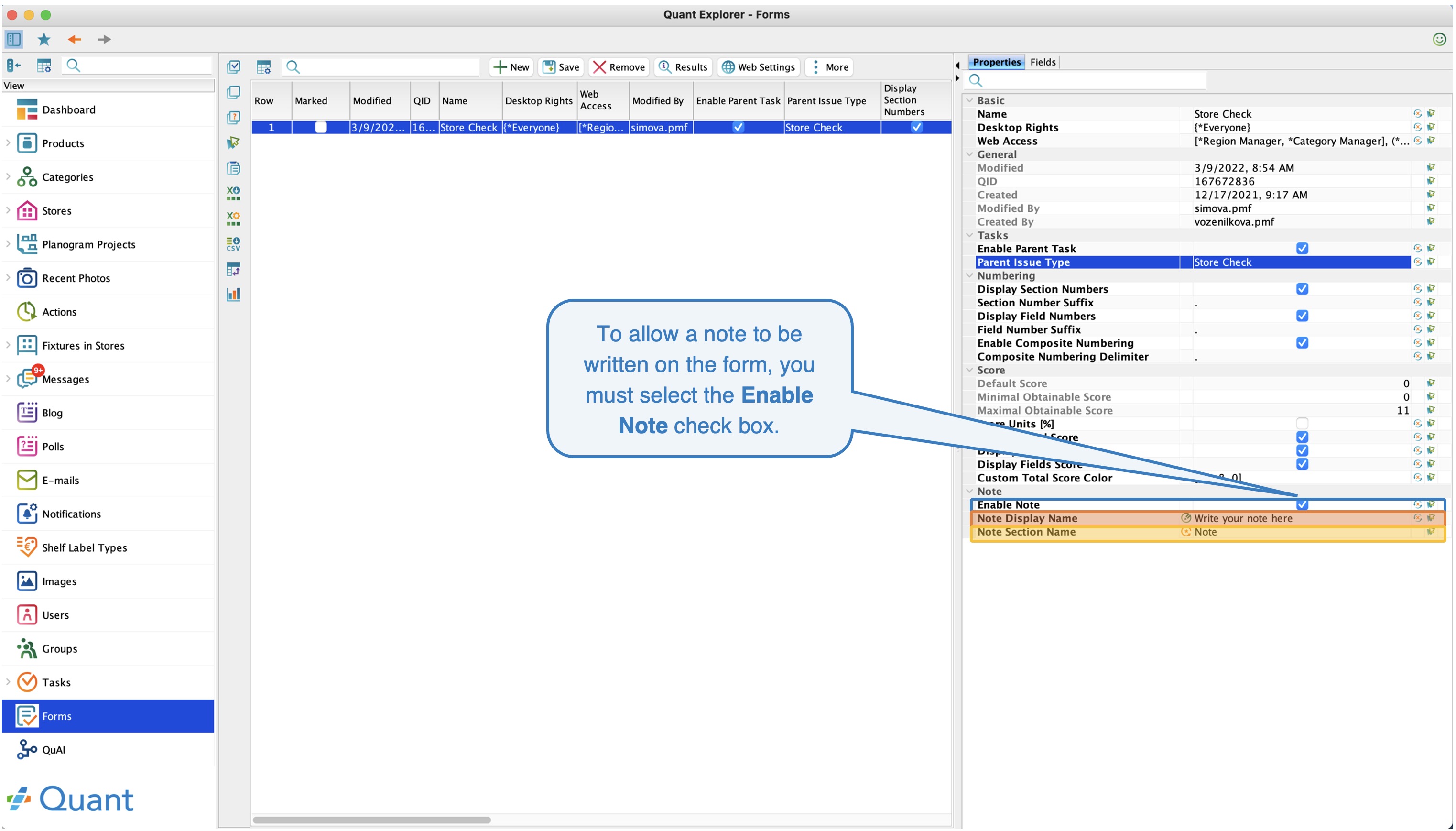This screenshot has width=1456, height=831.
Task: Open the Users icon
Action: pyautogui.click(x=27, y=615)
